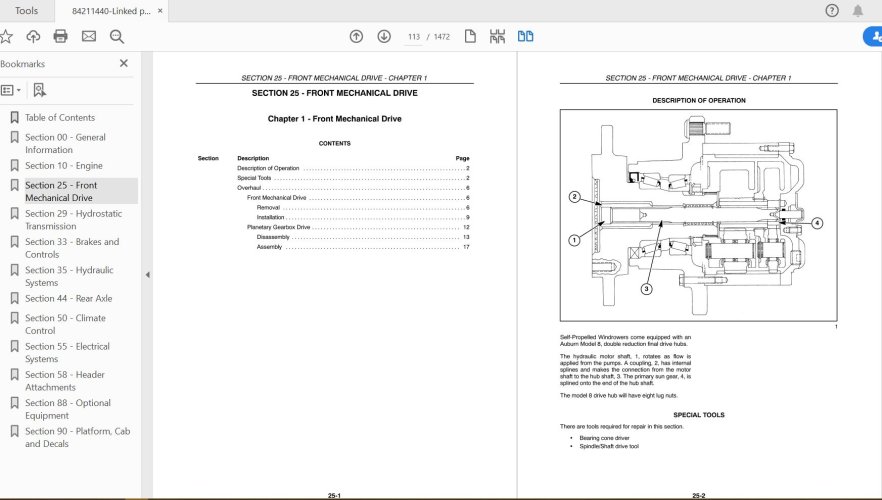Select single page view icon
Image resolution: width=882 pixels, height=500 pixels.
pos(470,37)
